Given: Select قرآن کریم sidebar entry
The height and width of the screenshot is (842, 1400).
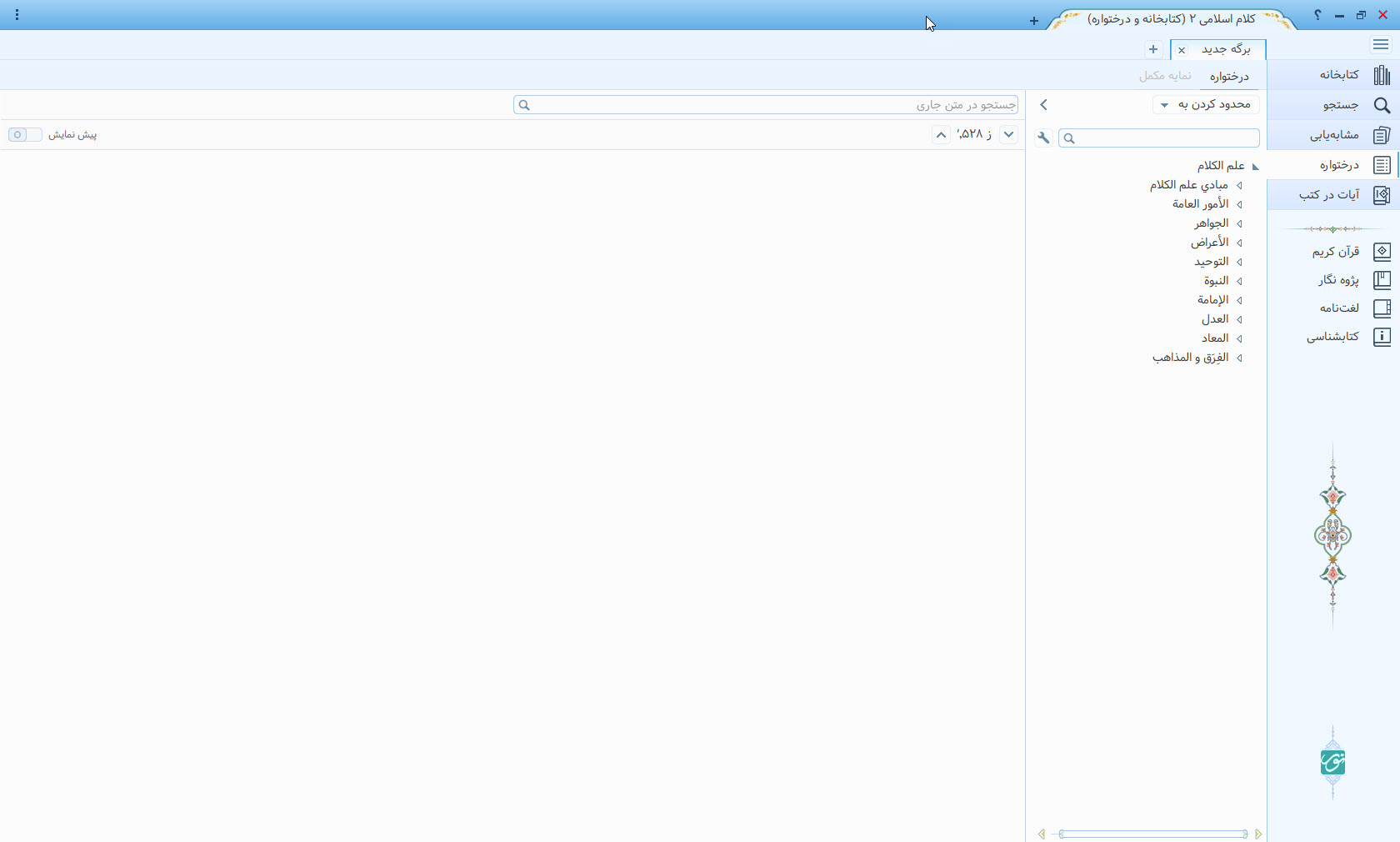Looking at the screenshot, I should coord(1336,252).
